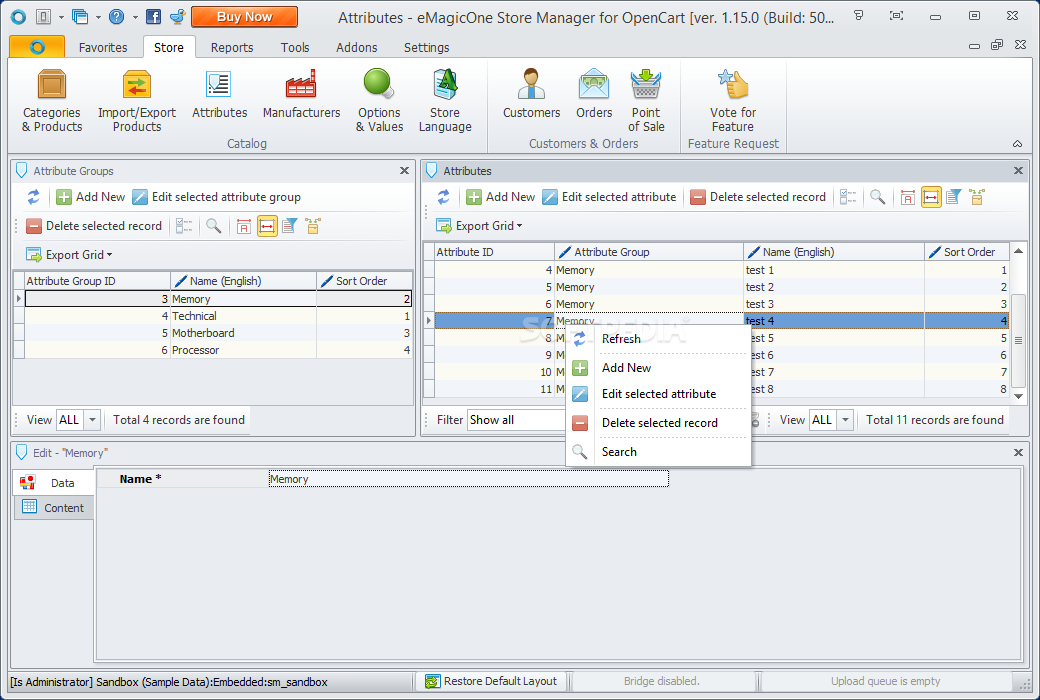Click filter icon in Attributes toolbar
The image size is (1040, 700).
[954, 197]
